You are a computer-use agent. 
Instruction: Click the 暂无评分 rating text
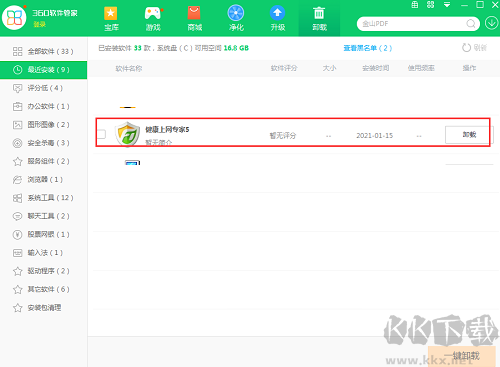point(283,136)
